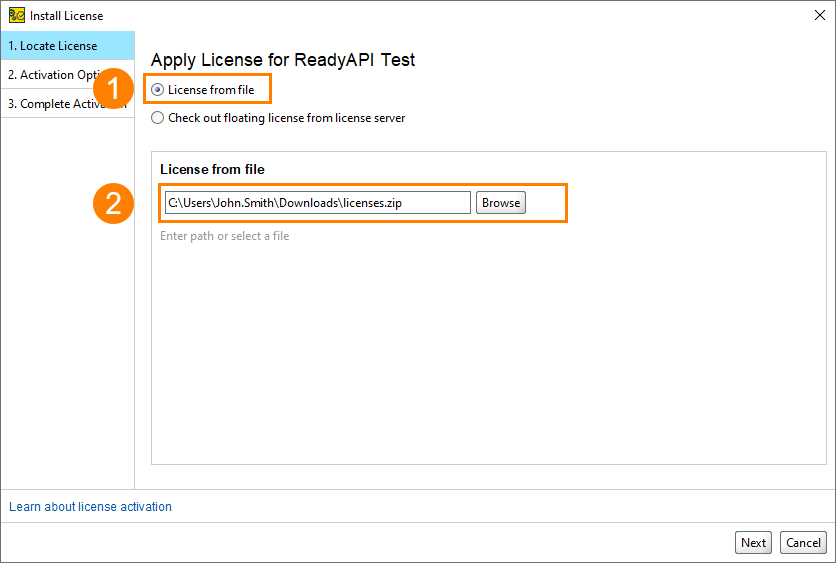Select the 1. Locate License step
Screen dimensions: 836x563
pyautogui.click(x=68, y=46)
